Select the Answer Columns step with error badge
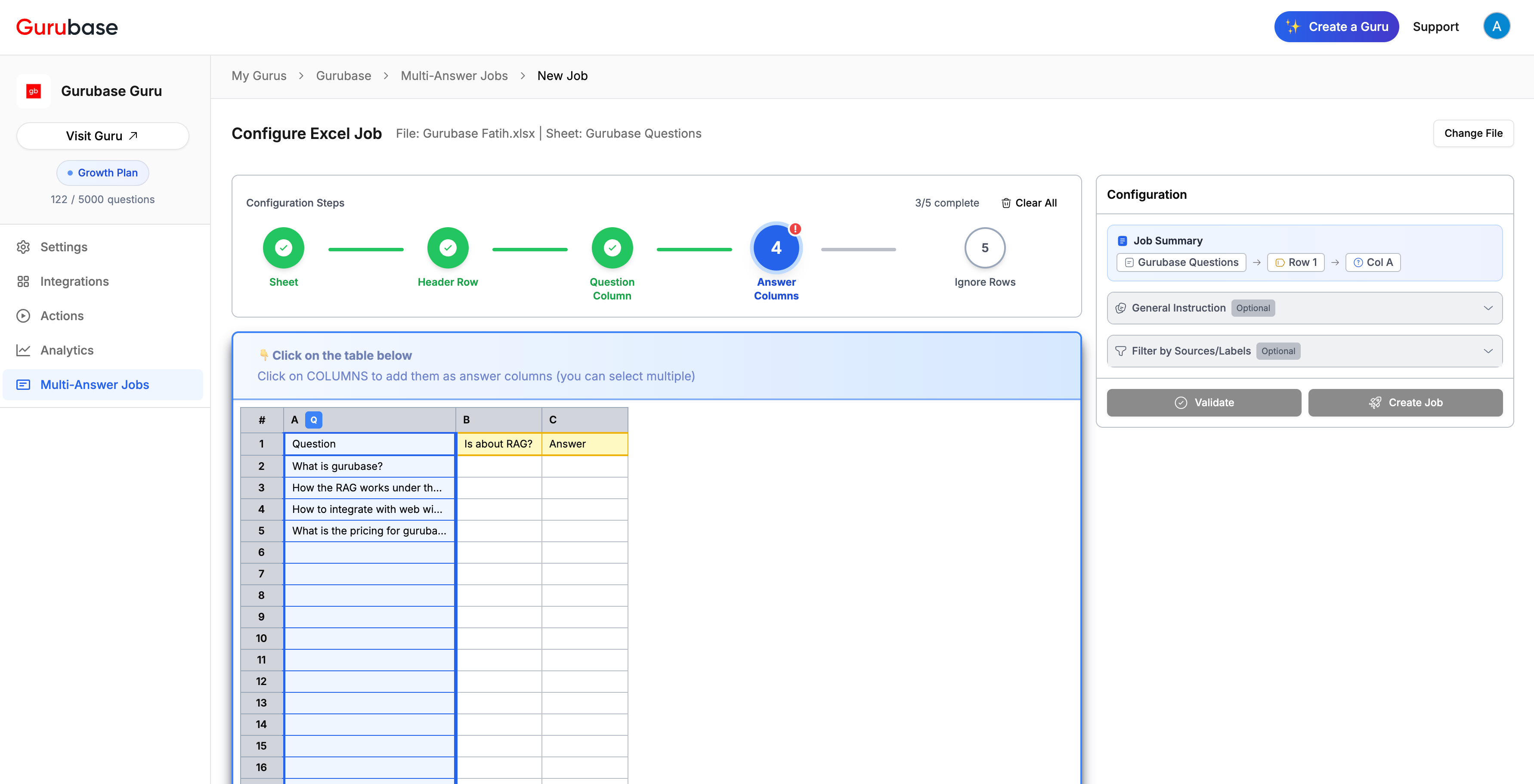This screenshot has height=784, width=1534. pyautogui.click(x=776, y=248)
